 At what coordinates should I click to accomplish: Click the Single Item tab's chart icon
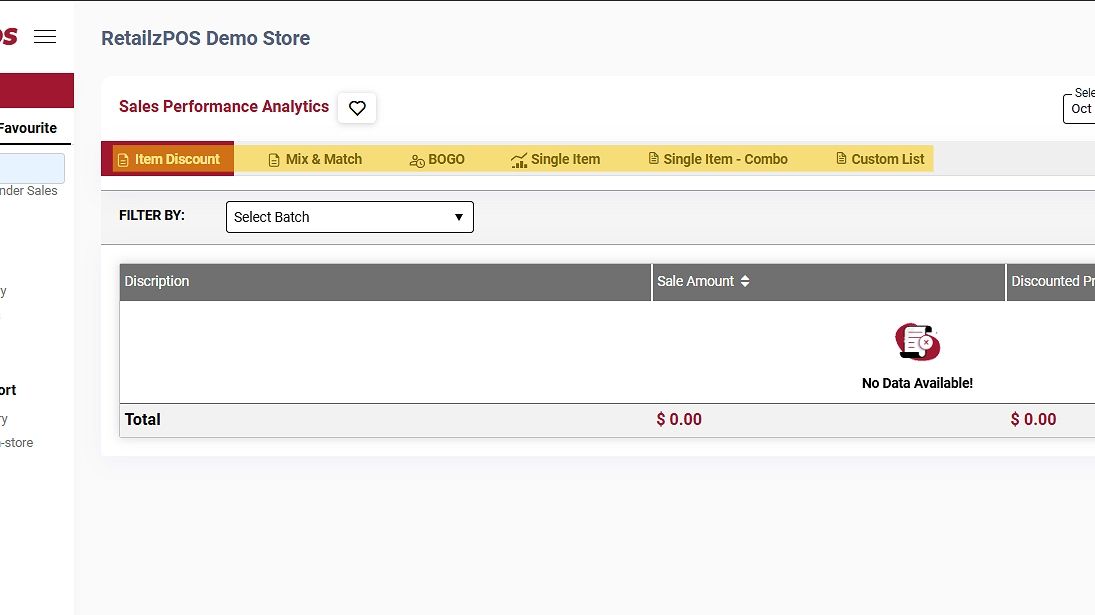(519, 160)
